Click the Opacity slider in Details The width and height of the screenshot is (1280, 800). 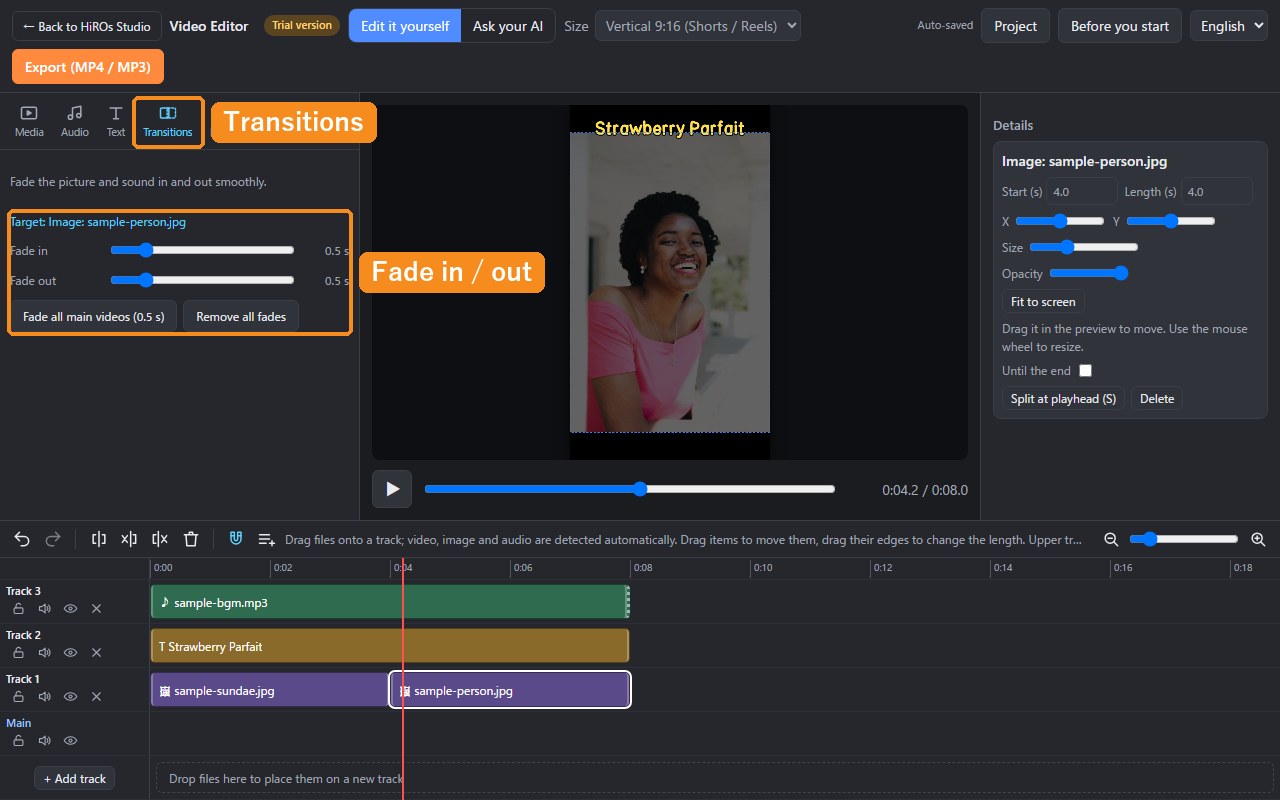[x=1089, y=273]
